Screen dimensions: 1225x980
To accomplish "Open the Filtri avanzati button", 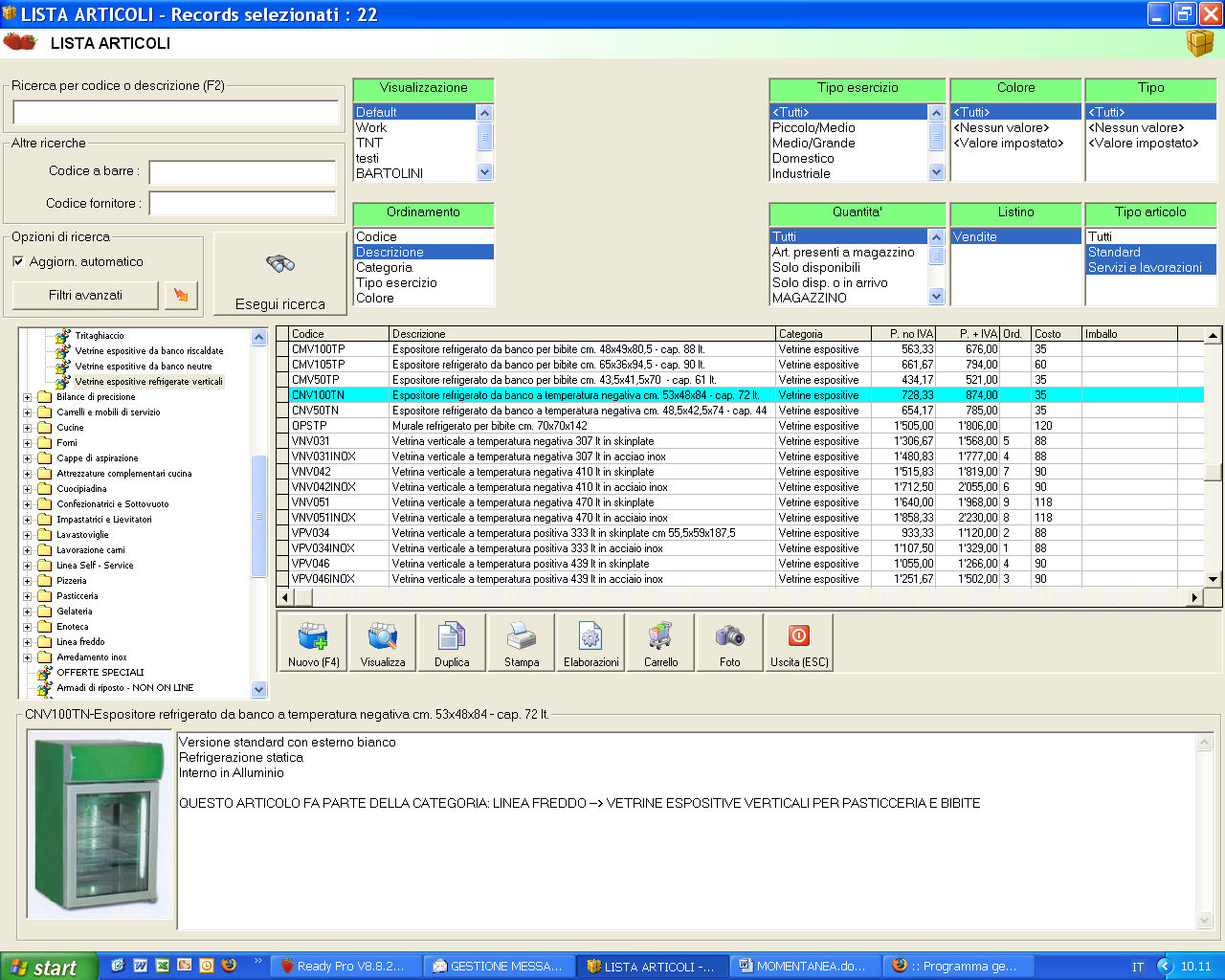I will tap(85, 296).
